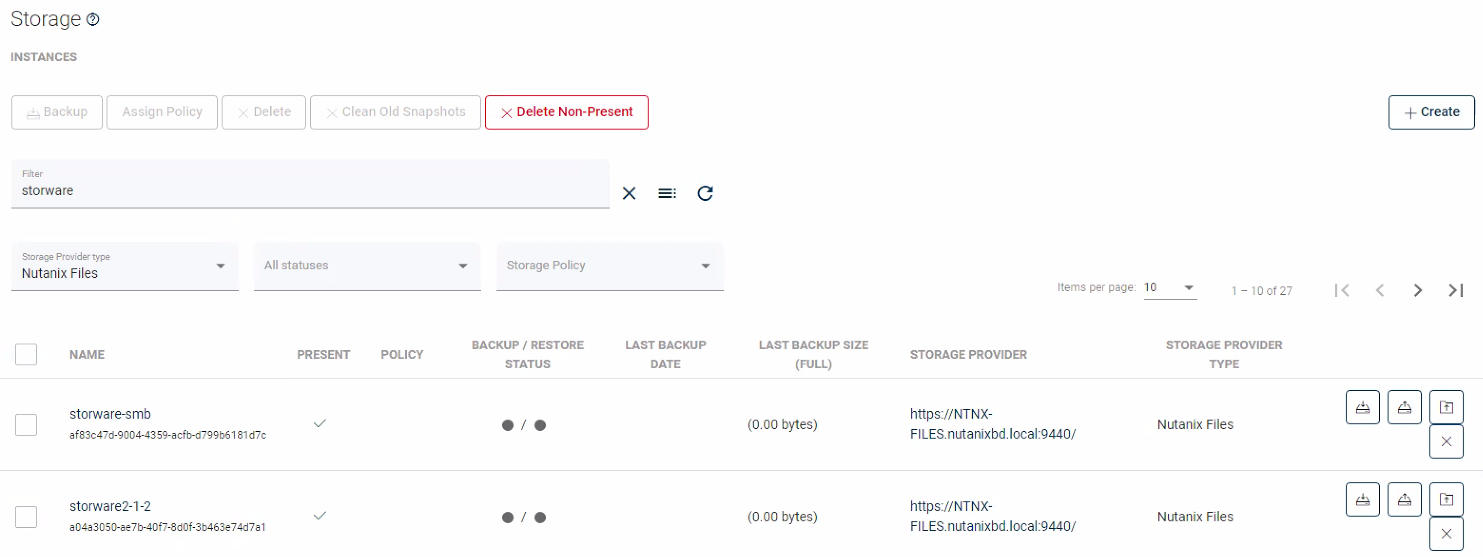Jump to the last page of results

point(1456,290)
